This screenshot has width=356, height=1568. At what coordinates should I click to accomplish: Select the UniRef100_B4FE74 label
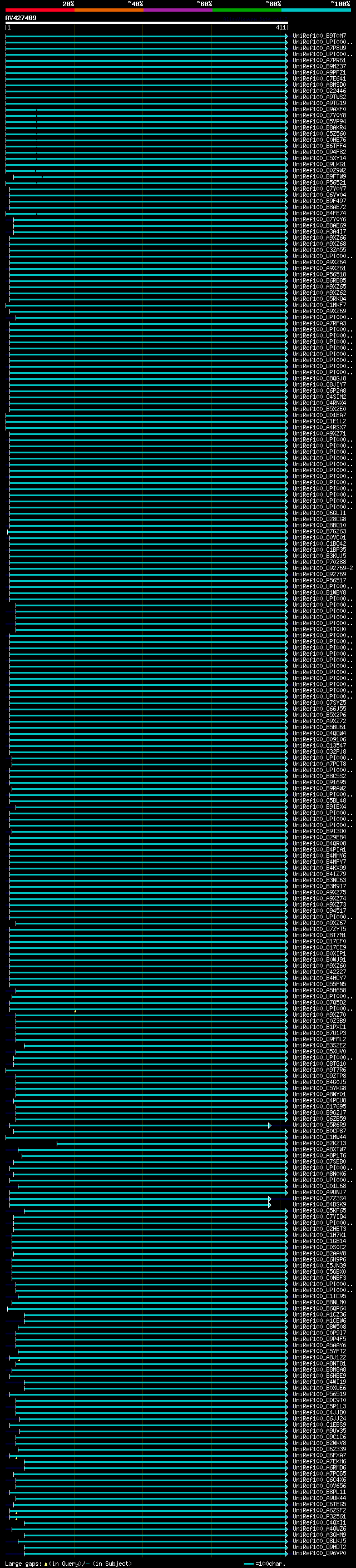pos(319,213)
